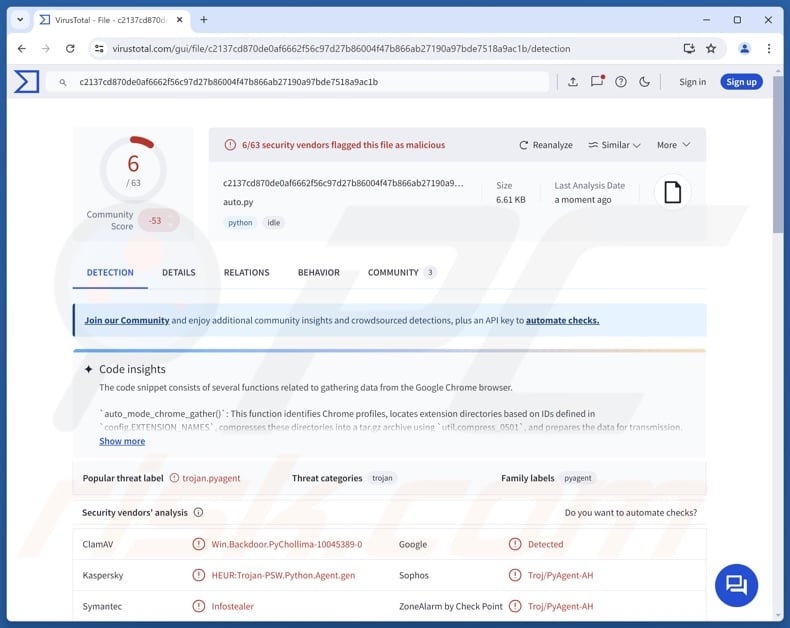The height and width of the screenshot is (628, 790).
Task: Open the help question mark icon
Action: [x=621, y=82]
